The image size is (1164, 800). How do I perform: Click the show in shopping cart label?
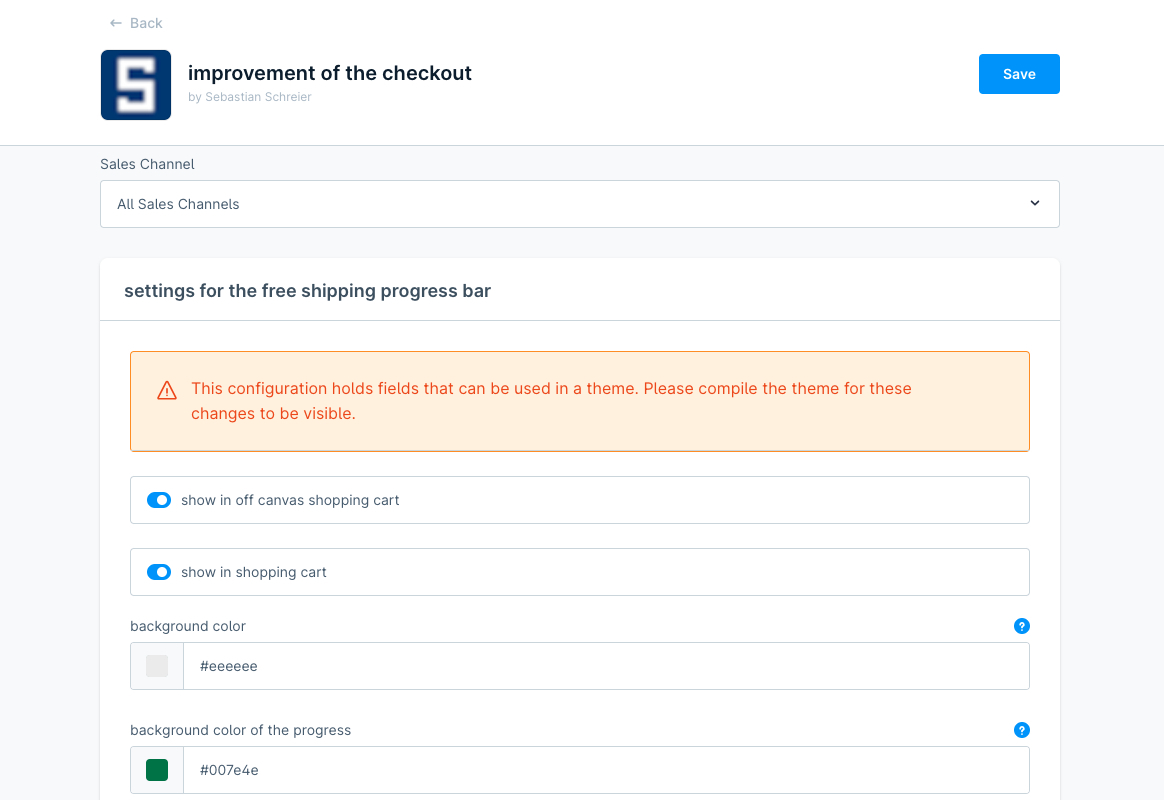tap(254, 572)
